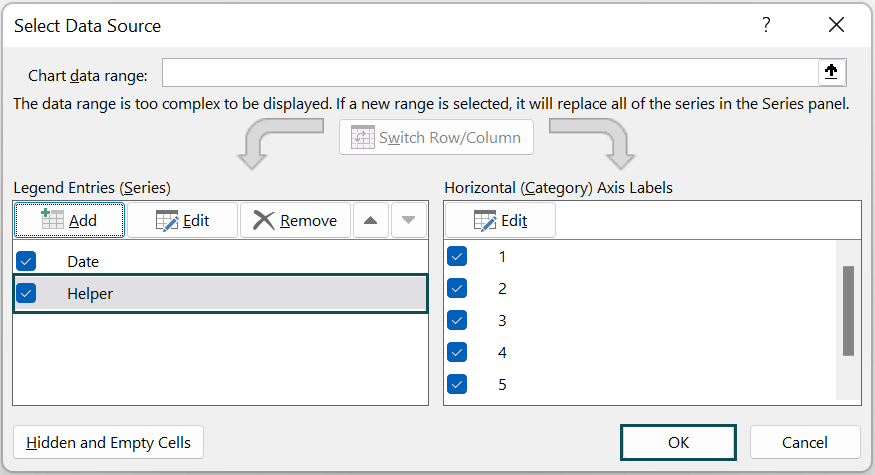
Task: Open Hidden and Empty Cells settings
Action: click(109, 442)
